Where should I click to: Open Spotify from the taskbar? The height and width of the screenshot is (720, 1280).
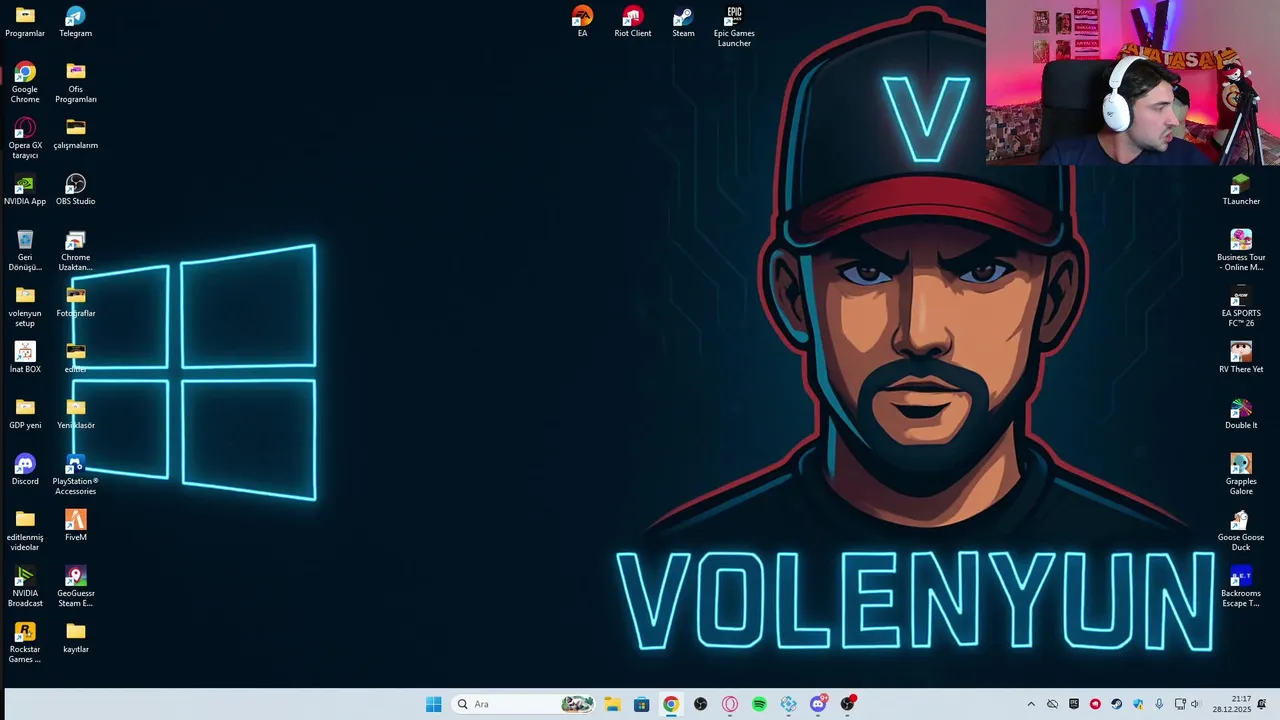click(x=759, y=704)
